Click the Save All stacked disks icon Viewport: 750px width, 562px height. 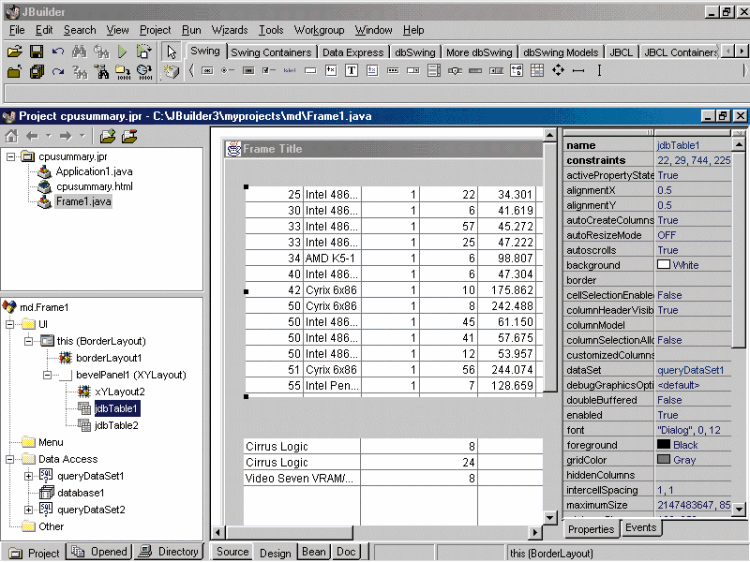click(36, 72)
